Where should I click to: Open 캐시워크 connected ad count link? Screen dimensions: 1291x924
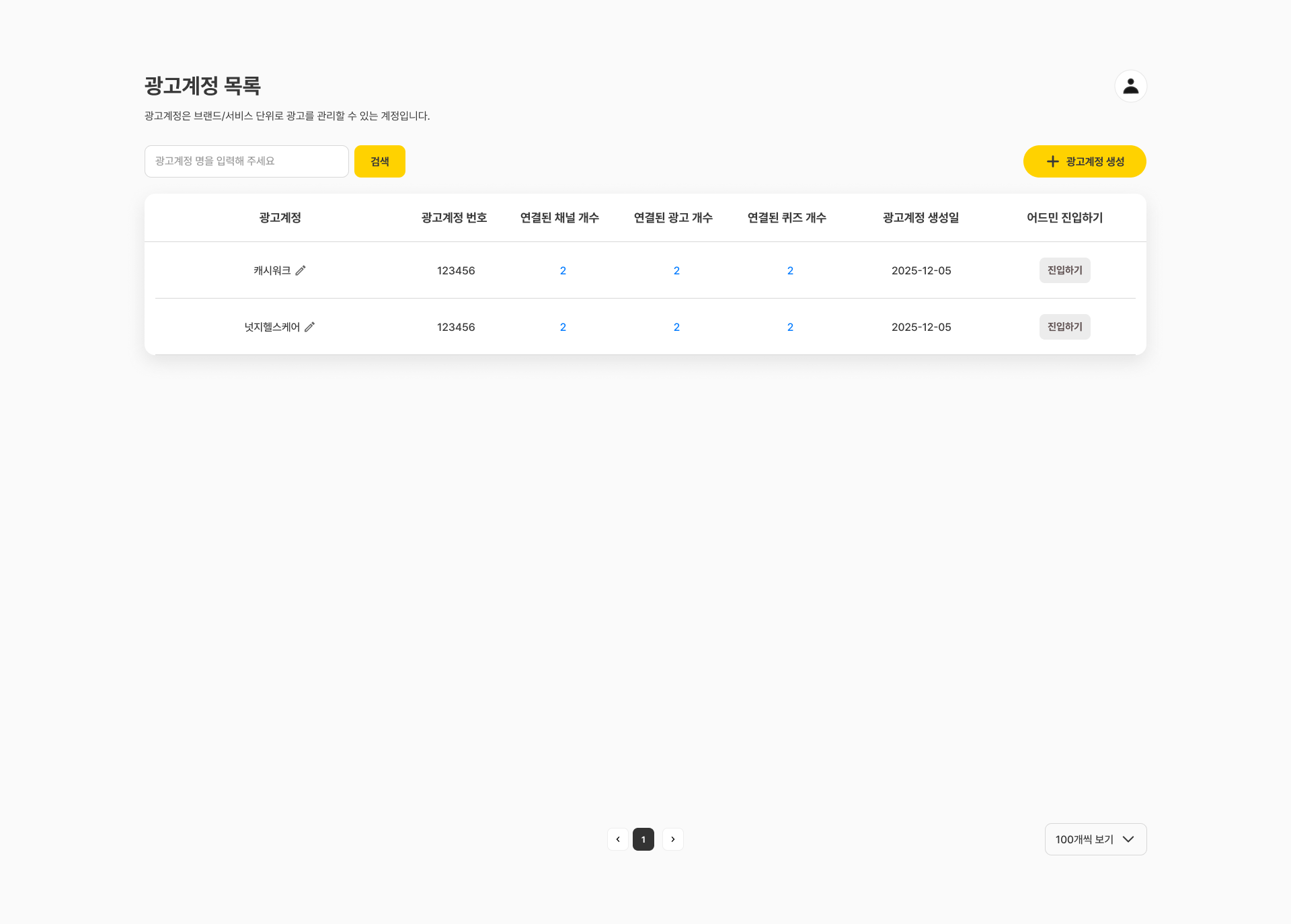click(x=676, y=270)
